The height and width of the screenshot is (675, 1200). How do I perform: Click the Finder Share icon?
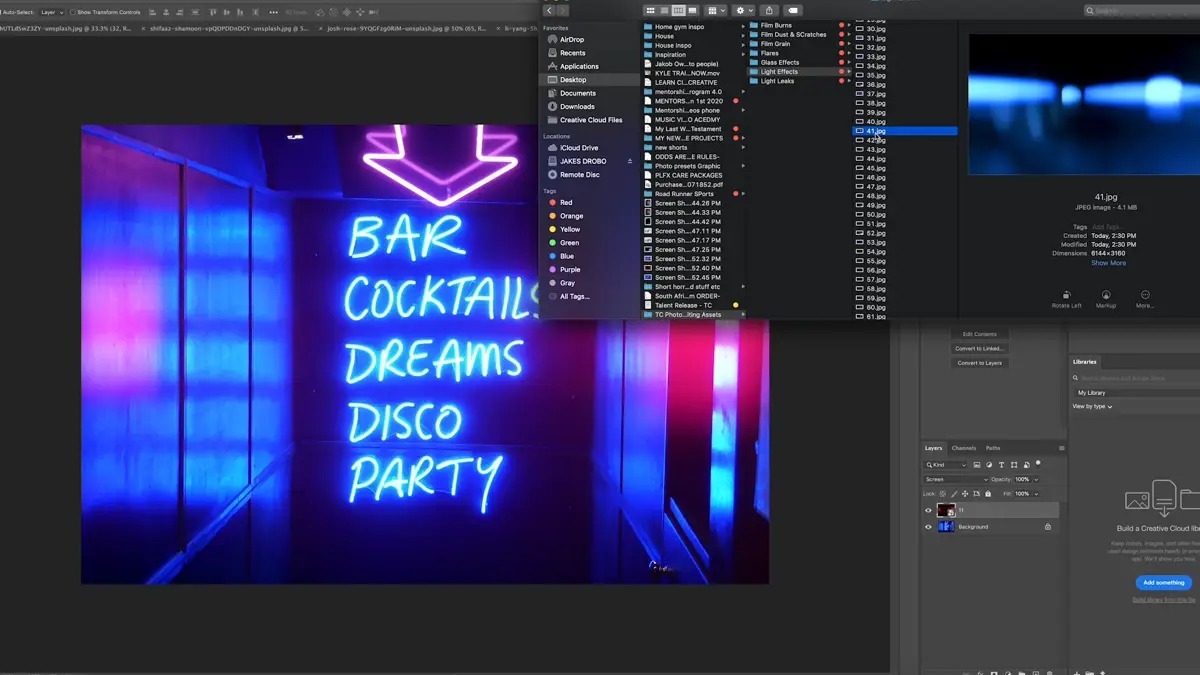coord(770,10)
